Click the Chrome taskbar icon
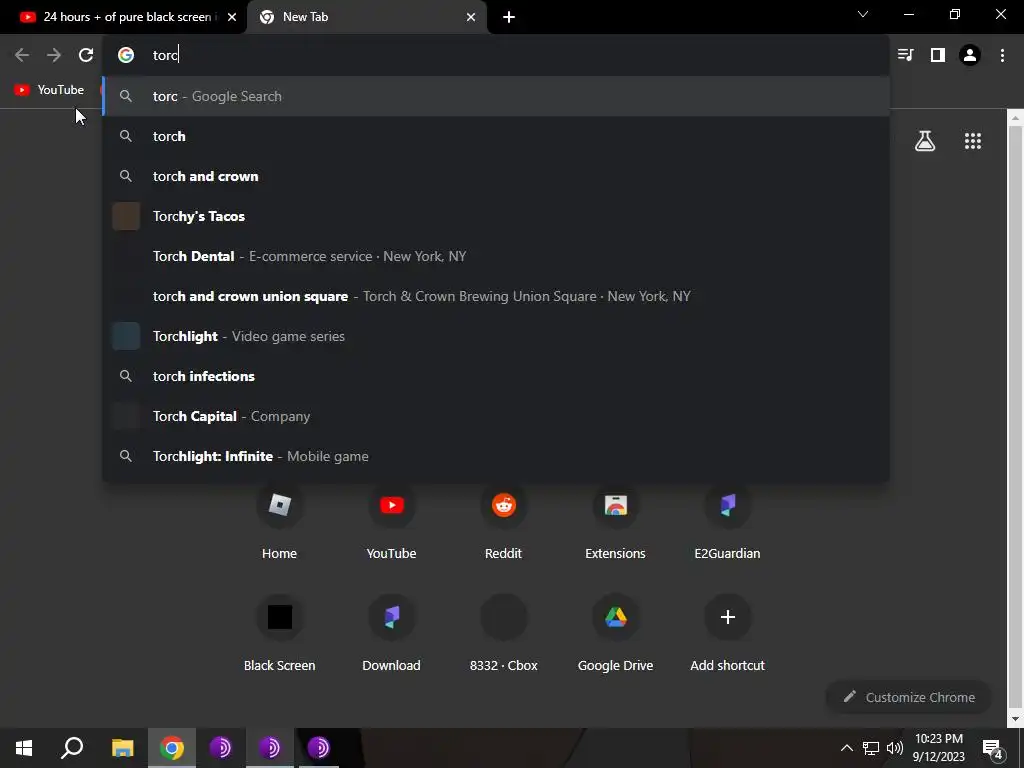Viewport: 1024px width, 768px height. point(172,748)
